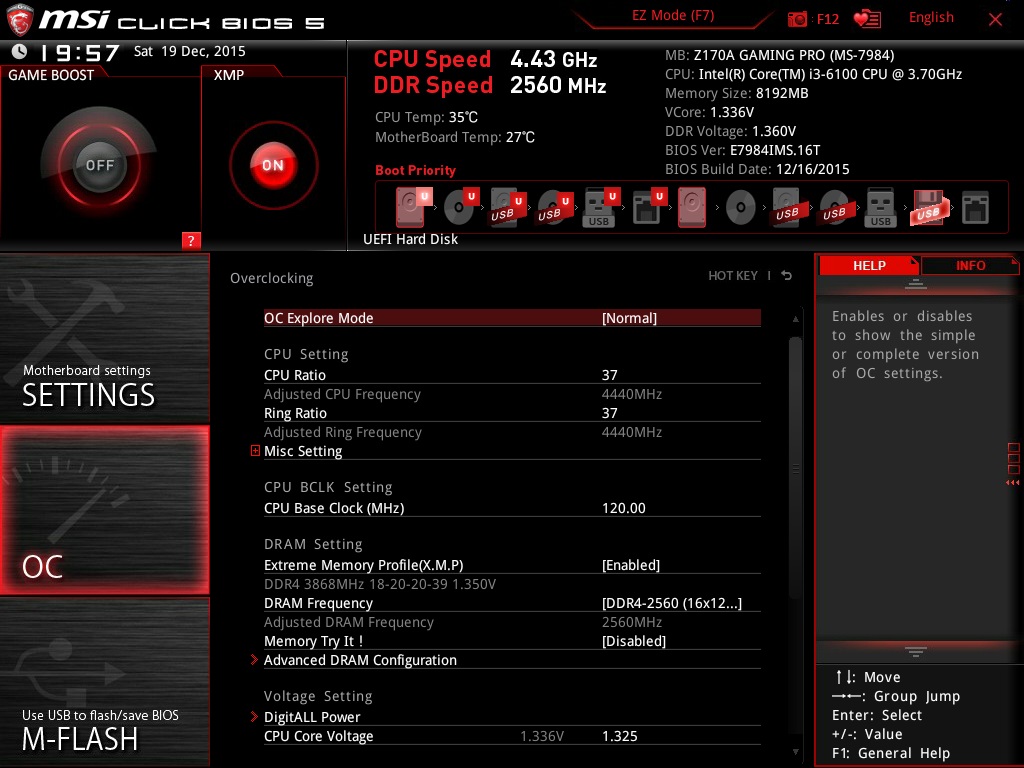The image size is (1024, 768).
Task: Select the UEFI USB CD/DVD boot icon with U badge
Action: tap(555, 206)
